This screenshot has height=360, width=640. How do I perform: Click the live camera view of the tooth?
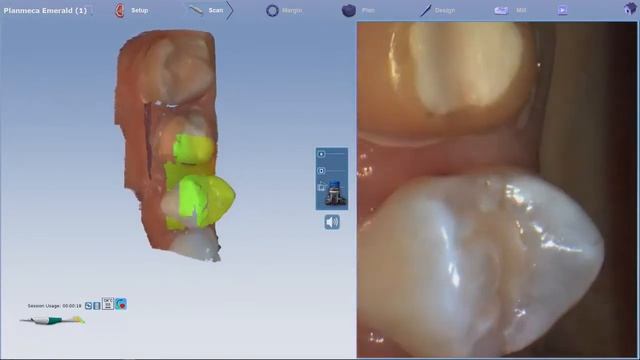[497, 190]
